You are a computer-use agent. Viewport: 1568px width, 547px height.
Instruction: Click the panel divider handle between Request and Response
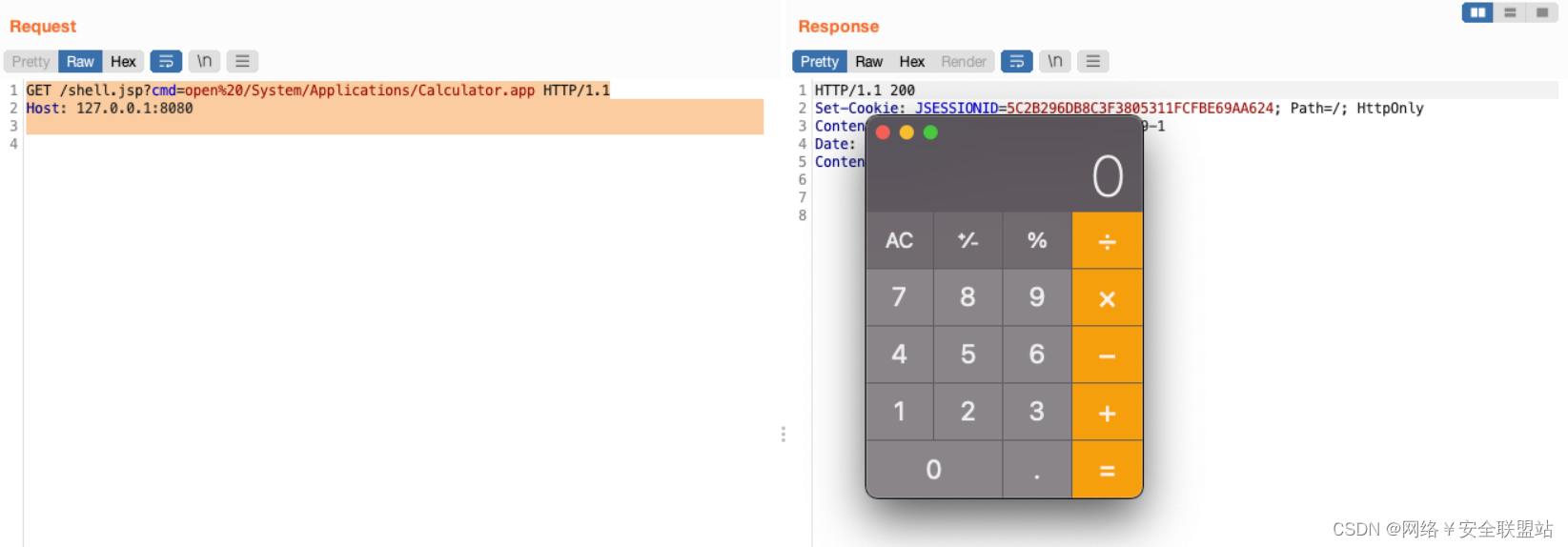pos(784,435)
